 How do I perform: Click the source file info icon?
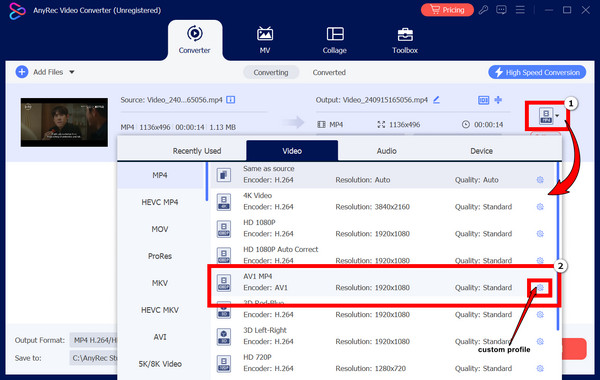pyautogui.click(x=231, y=100)
